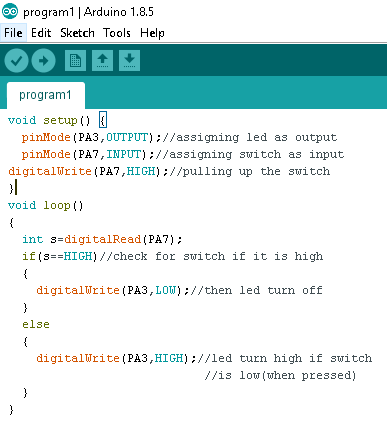
Task: Click the Verify checkmark button
Action: [16, 60]
